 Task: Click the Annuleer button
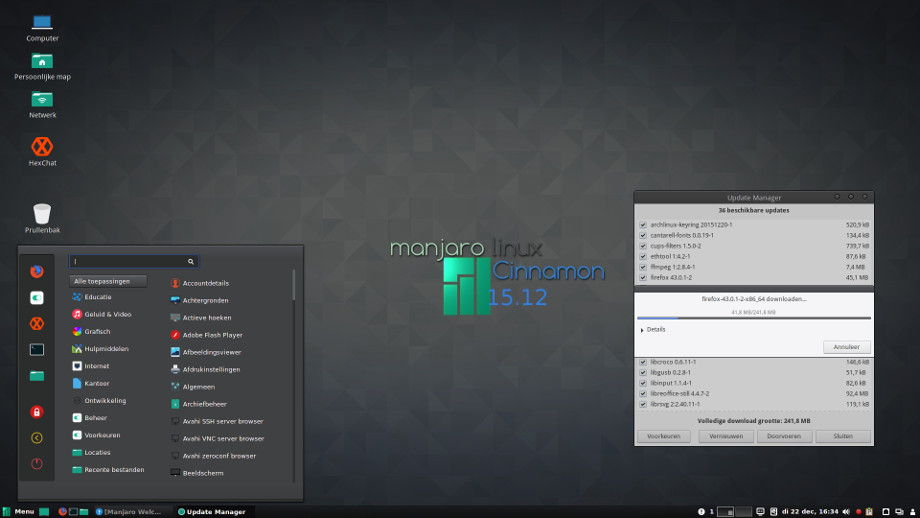846,347
